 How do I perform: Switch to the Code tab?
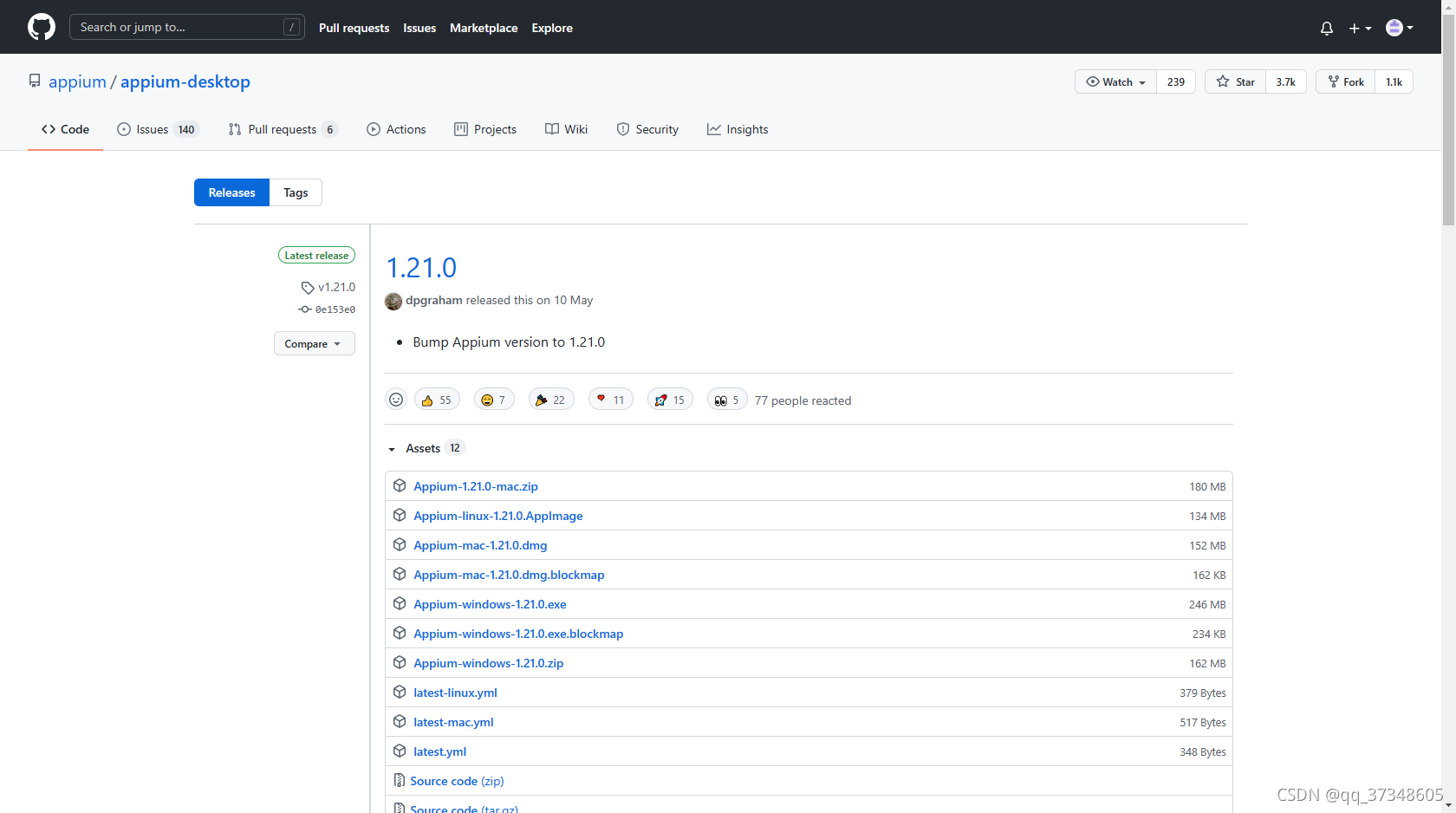tap(65, 129)
